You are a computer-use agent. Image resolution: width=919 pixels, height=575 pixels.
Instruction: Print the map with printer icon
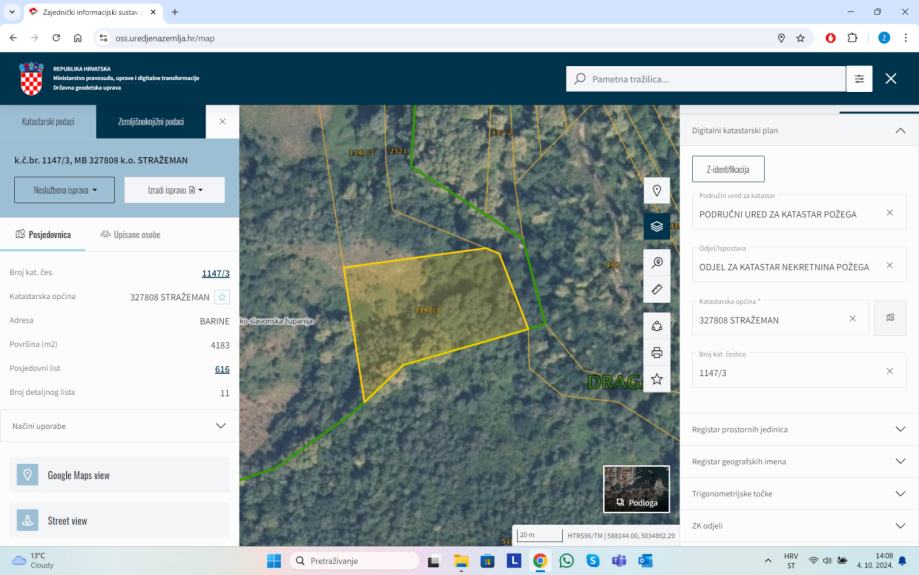pos(656,352)
